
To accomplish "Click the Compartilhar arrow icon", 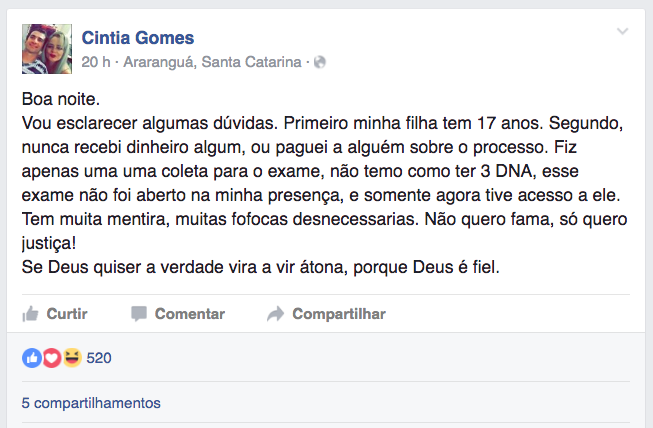I will [276, 314].
